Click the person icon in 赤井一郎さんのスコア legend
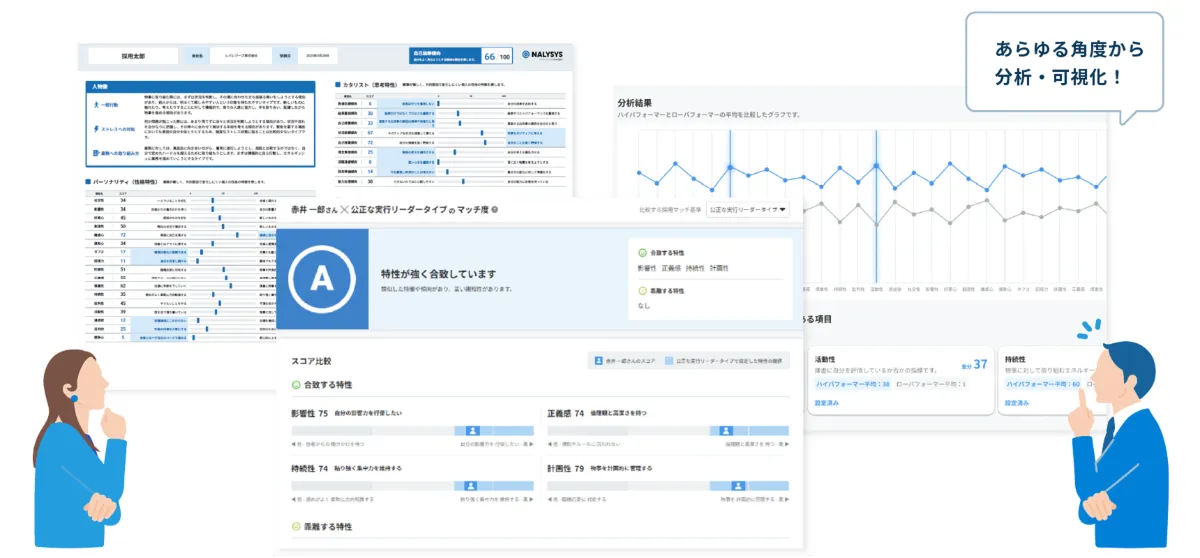 click(x=598, y=360)
